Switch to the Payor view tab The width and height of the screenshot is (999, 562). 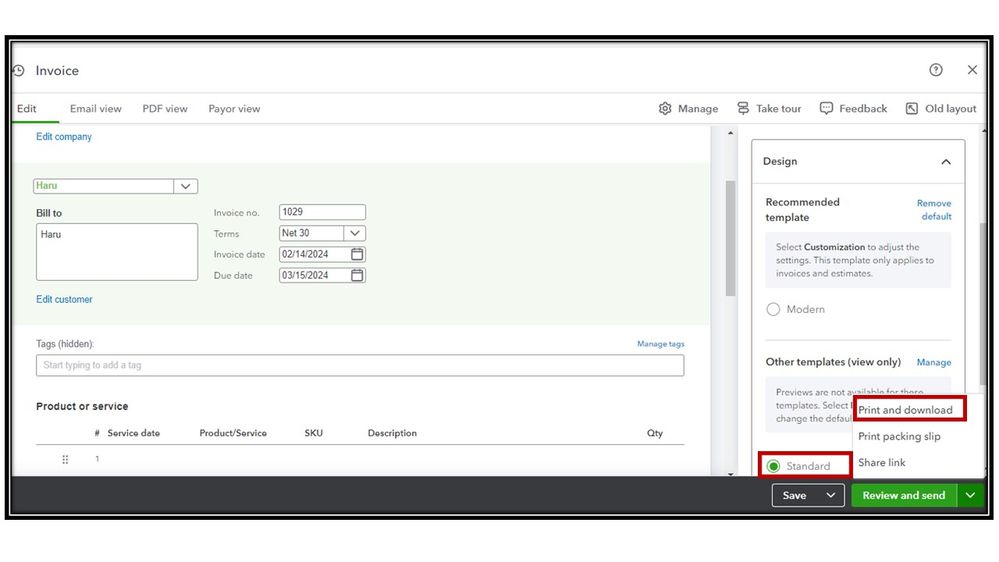click(234, 109)
